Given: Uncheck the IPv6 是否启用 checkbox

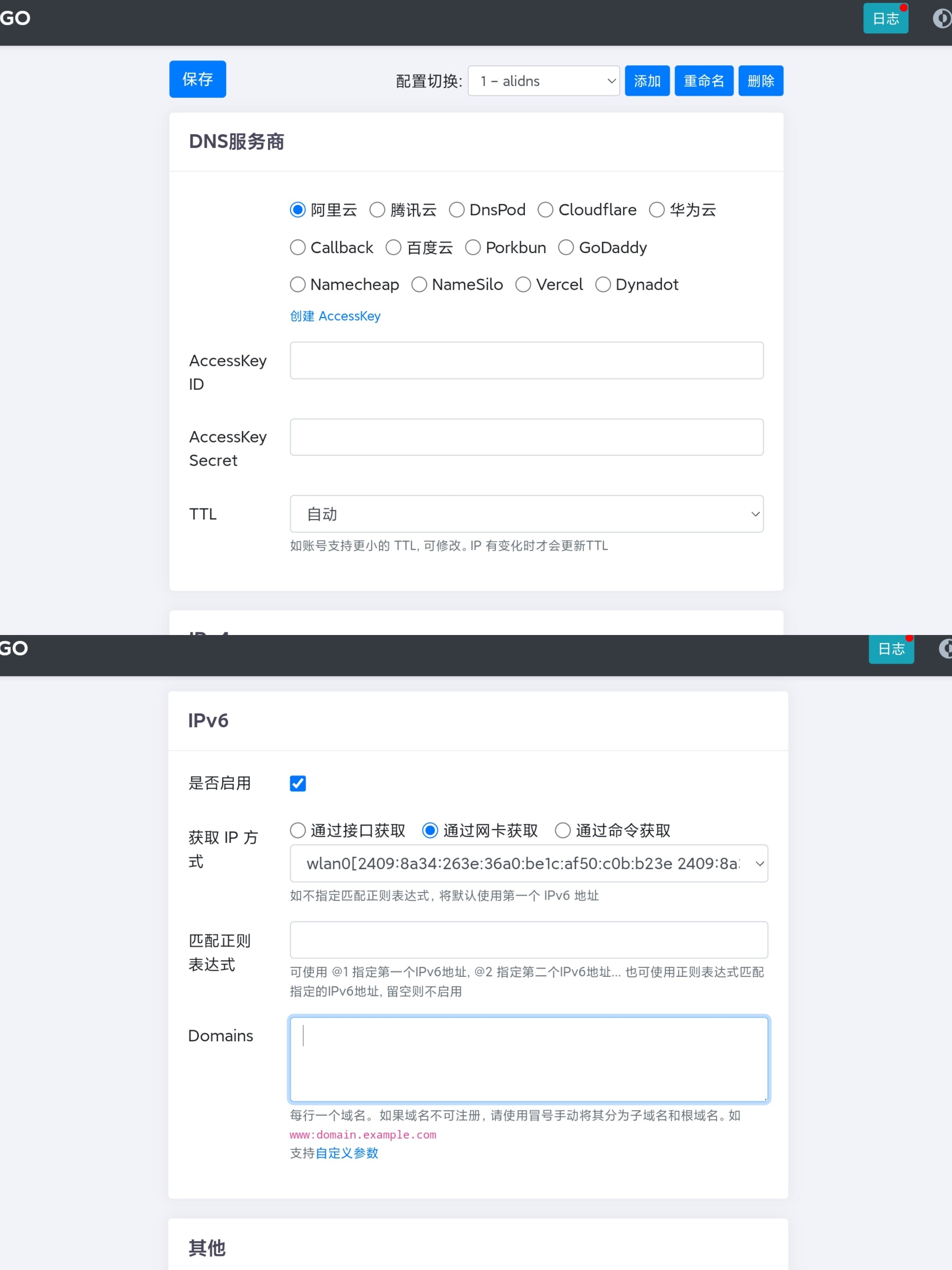Looking at the screenshot, I should coord(298,784).
